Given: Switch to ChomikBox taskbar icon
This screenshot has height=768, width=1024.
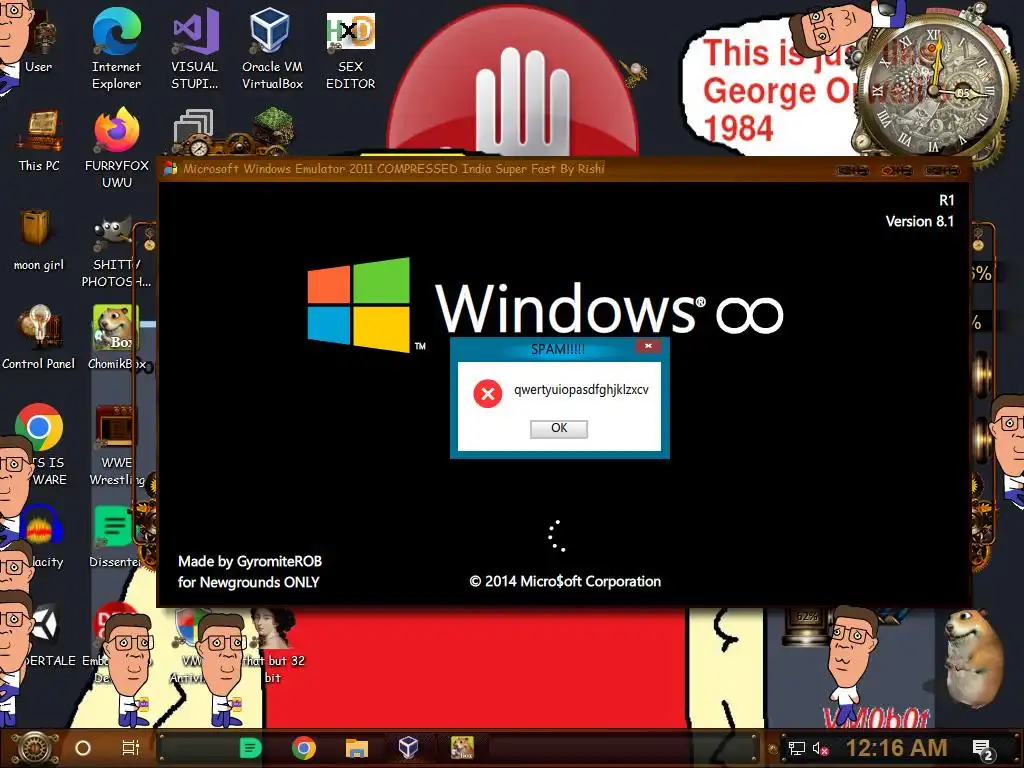Looking at the screenshot, I should (462, 748).
